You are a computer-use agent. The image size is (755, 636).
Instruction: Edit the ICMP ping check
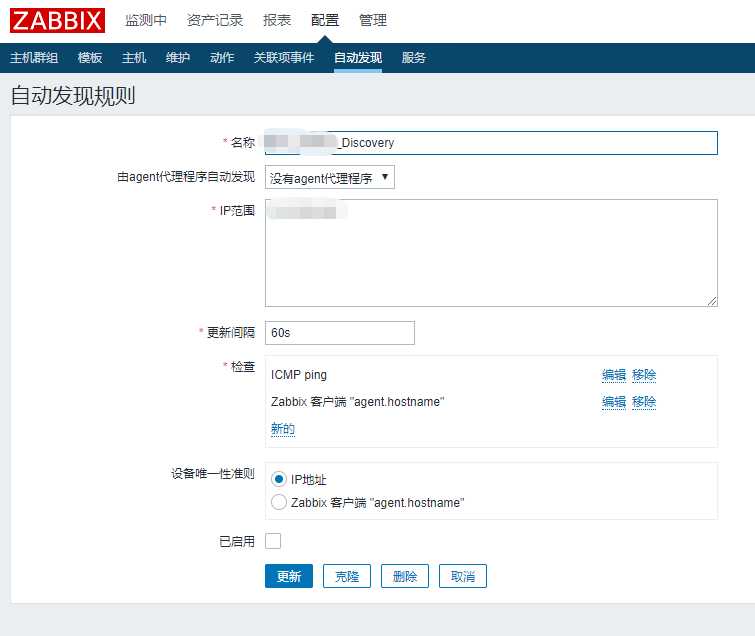pyautogui.click(x=613, y=375)
